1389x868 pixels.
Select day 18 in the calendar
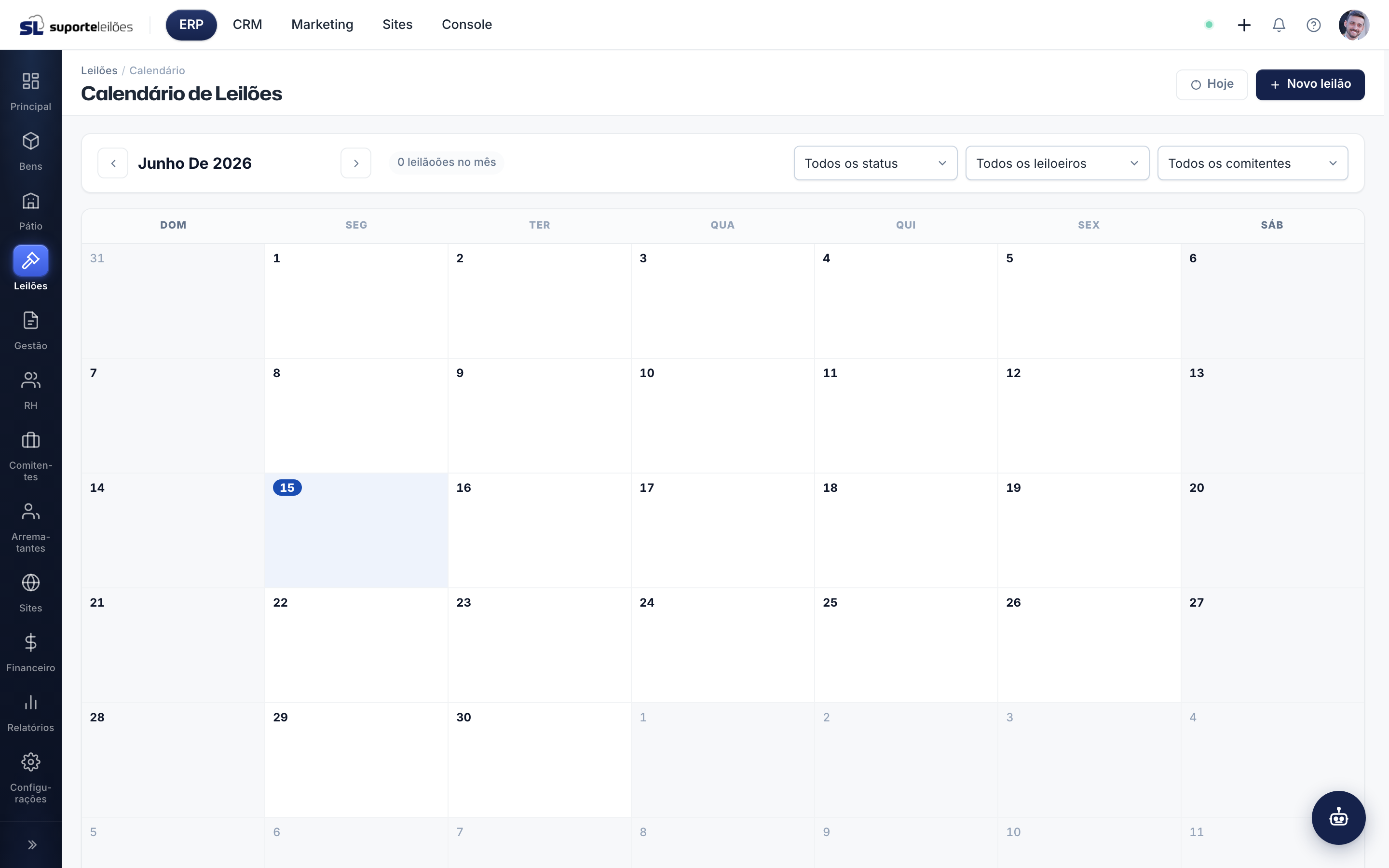click(x=906, y=530)
